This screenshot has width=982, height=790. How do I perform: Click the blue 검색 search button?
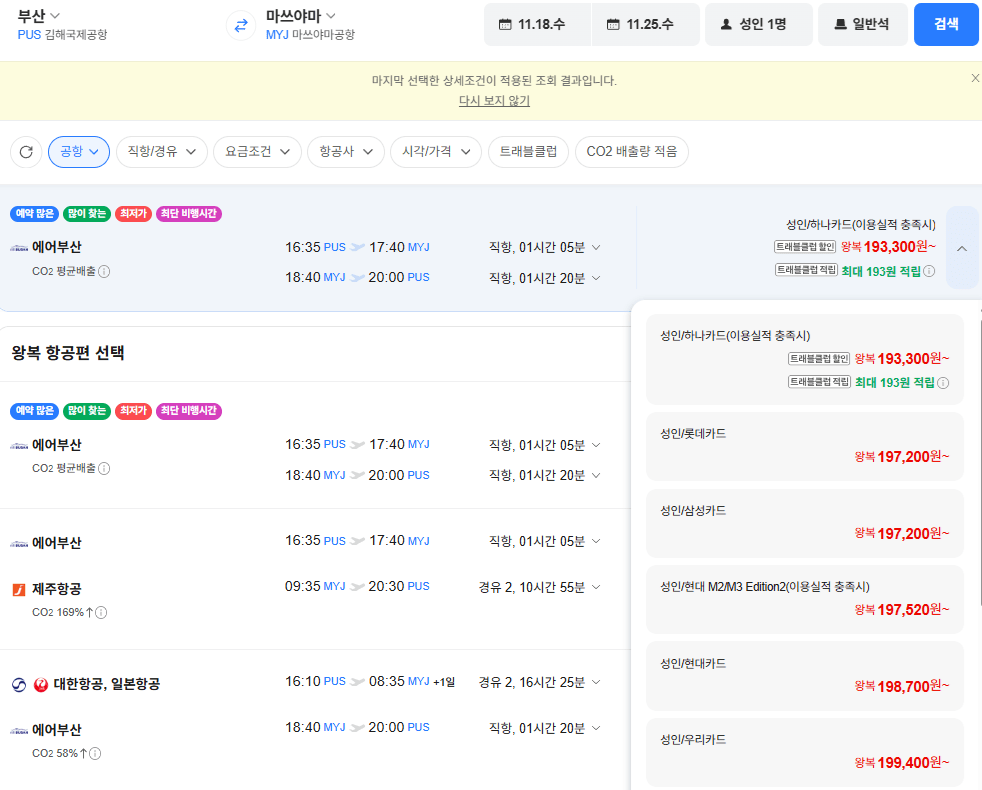(x=946, y=24)
